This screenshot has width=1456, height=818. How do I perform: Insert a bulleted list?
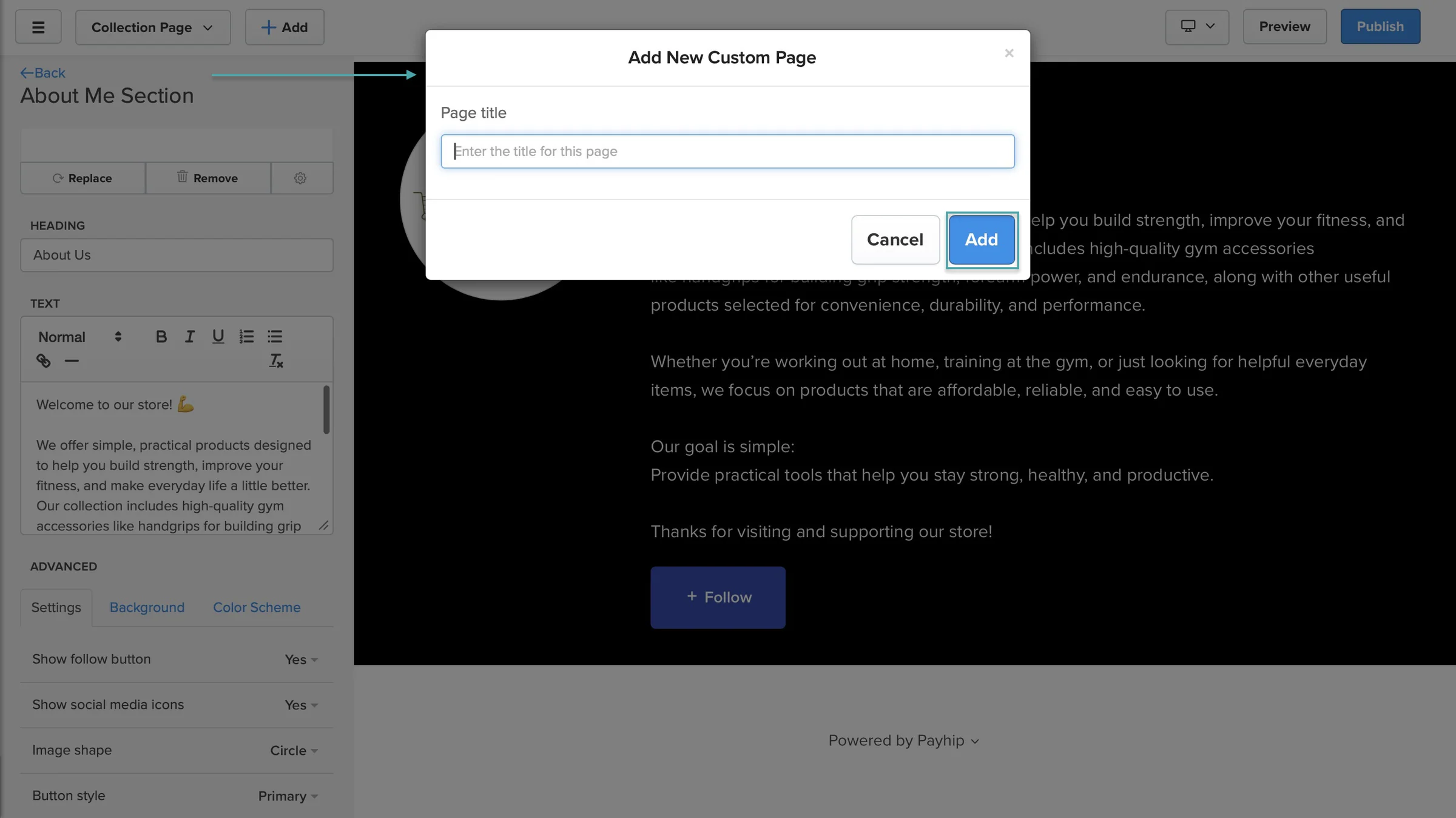pos(275,337)
